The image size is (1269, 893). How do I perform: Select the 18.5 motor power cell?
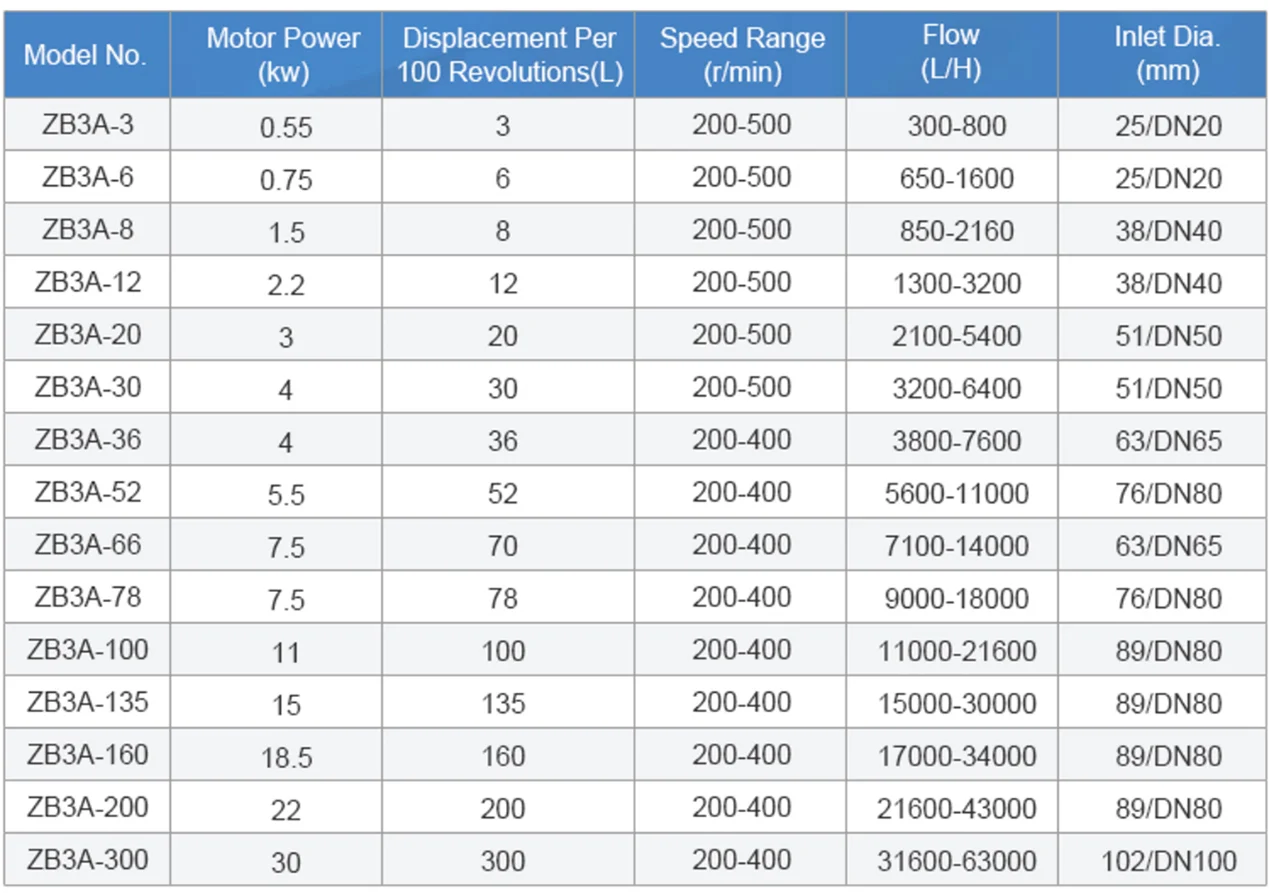click(x=286, y=757)
